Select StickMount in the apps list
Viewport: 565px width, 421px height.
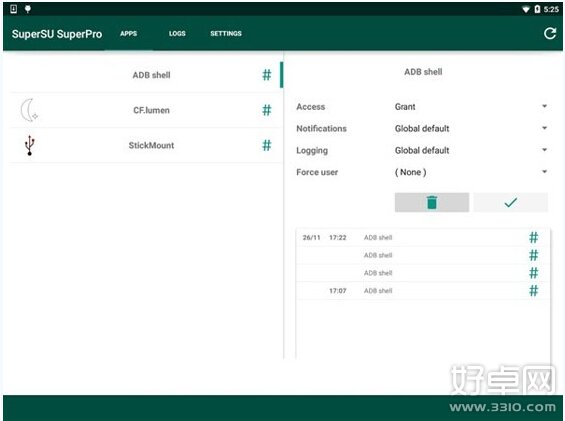tap(145, 145)
